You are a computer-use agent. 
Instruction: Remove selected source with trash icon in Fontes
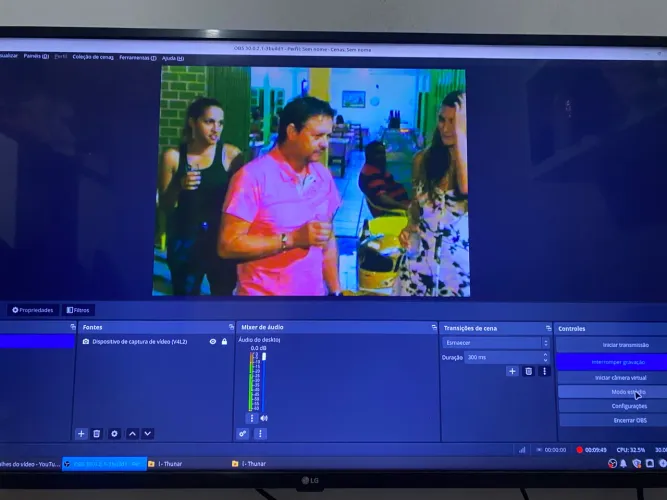[x=97, y=434]
